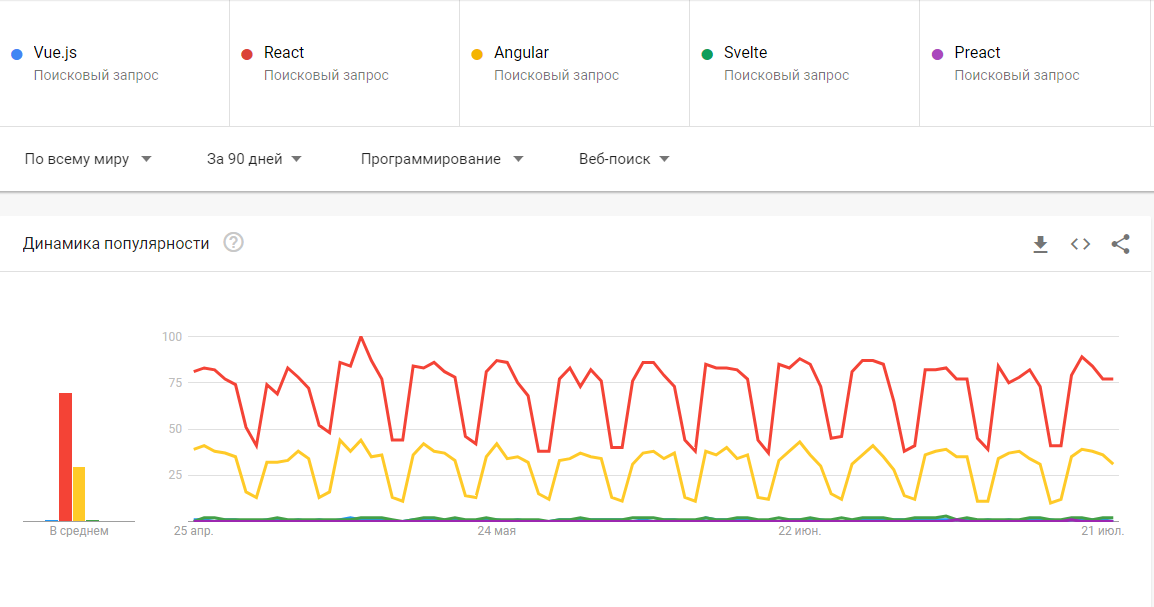Click the red React color dot
Screen dimensions: 1154x607
(246, 54)
